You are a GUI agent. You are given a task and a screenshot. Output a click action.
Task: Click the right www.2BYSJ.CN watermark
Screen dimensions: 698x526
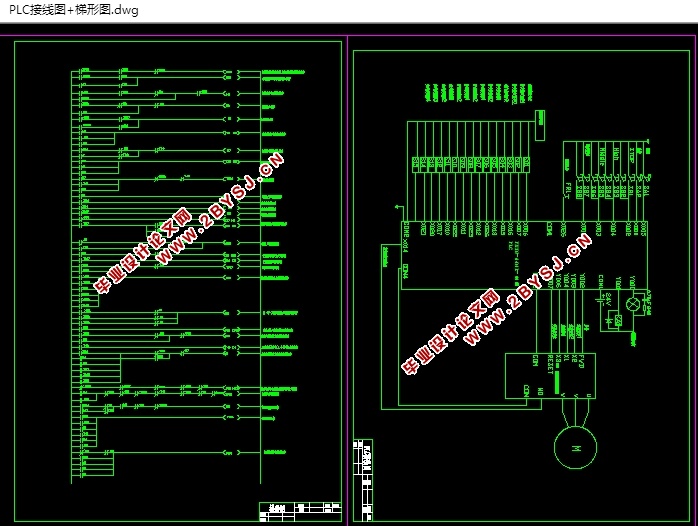528,289
